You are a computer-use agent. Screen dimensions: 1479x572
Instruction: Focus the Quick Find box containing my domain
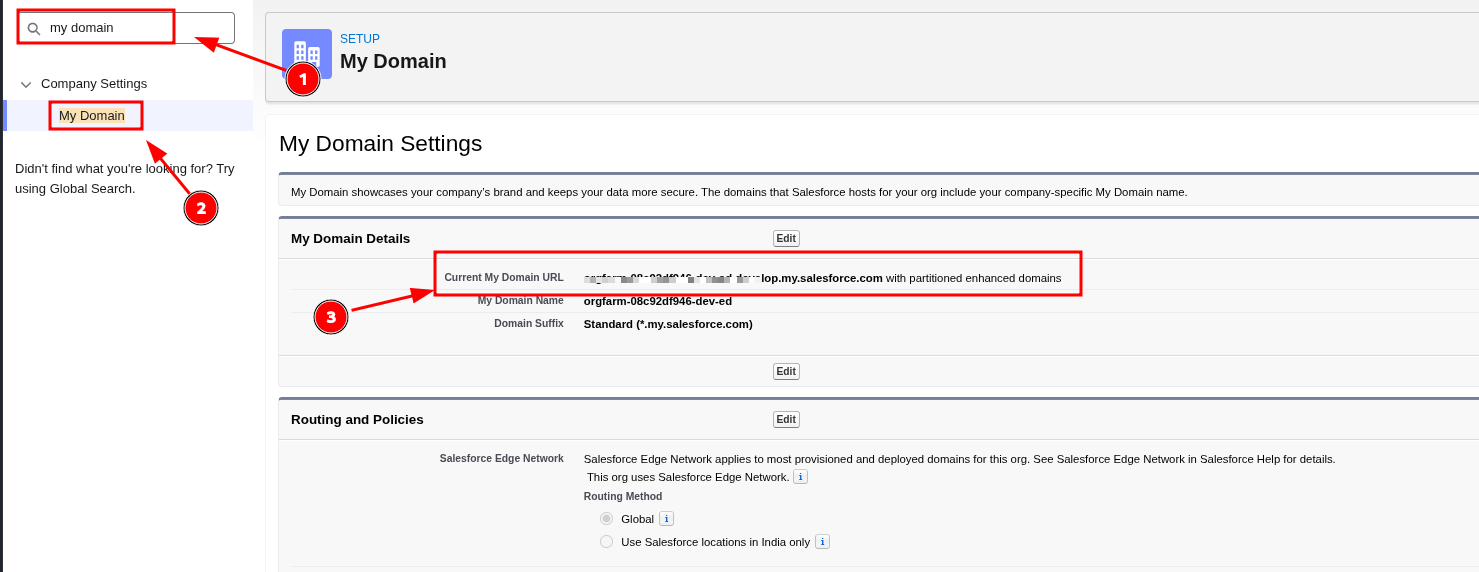click(126, 28)
